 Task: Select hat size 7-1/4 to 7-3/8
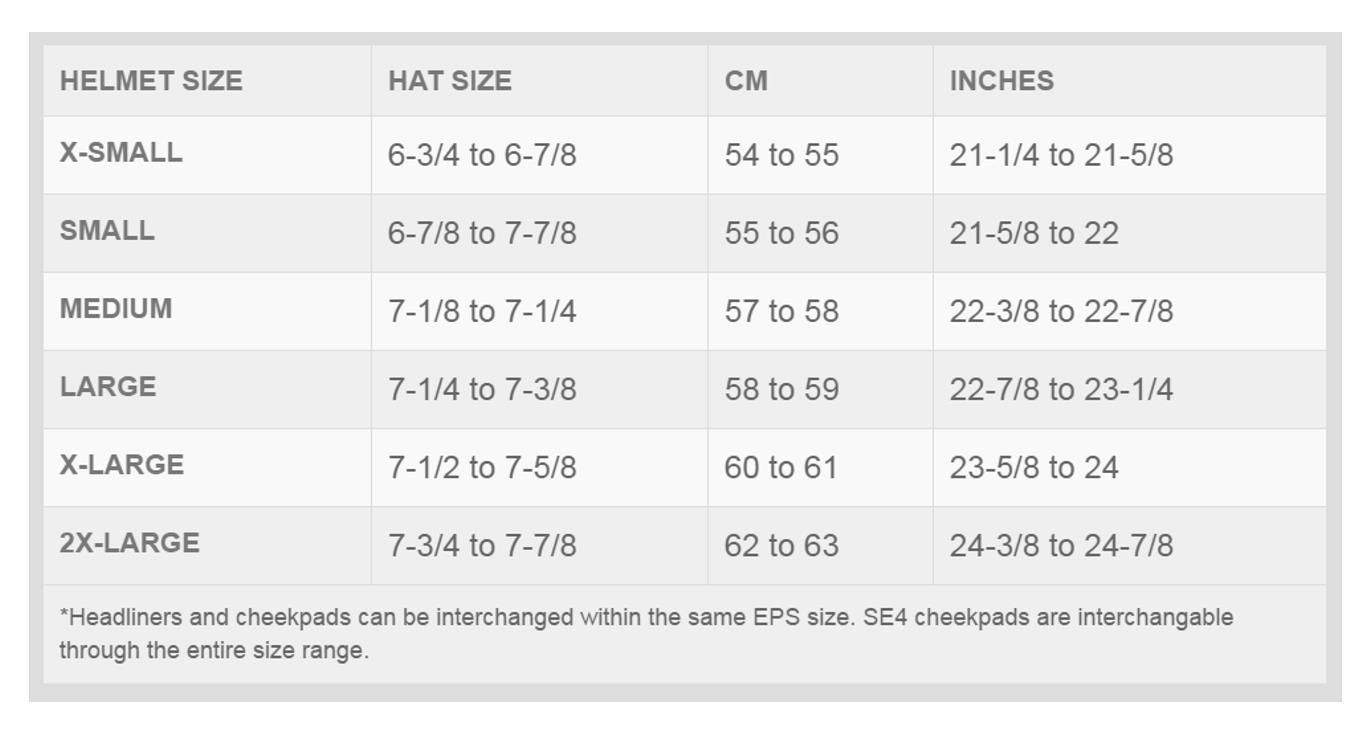click(482, 389)
